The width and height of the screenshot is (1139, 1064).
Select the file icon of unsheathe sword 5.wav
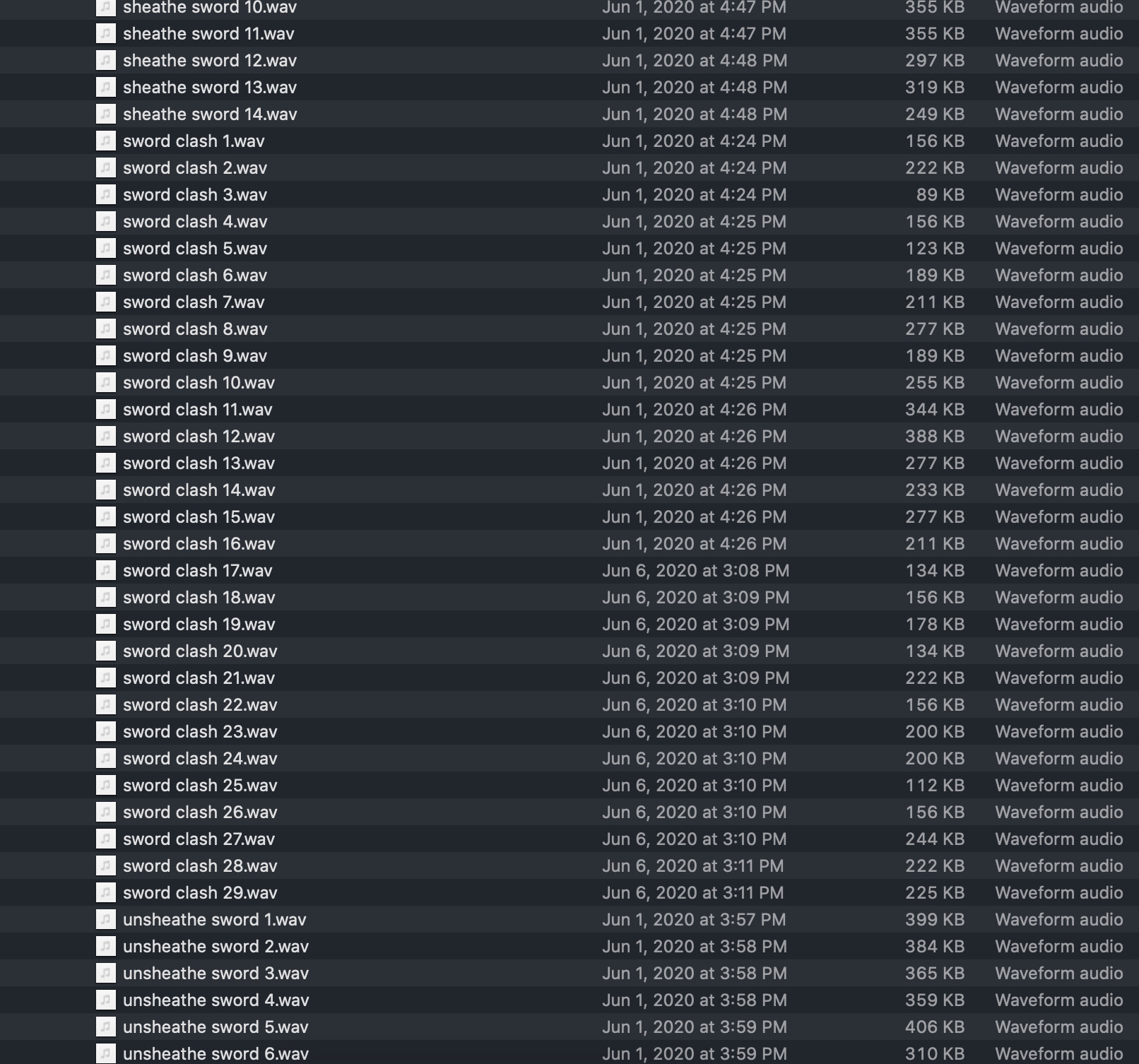[x=105, y=1027]
